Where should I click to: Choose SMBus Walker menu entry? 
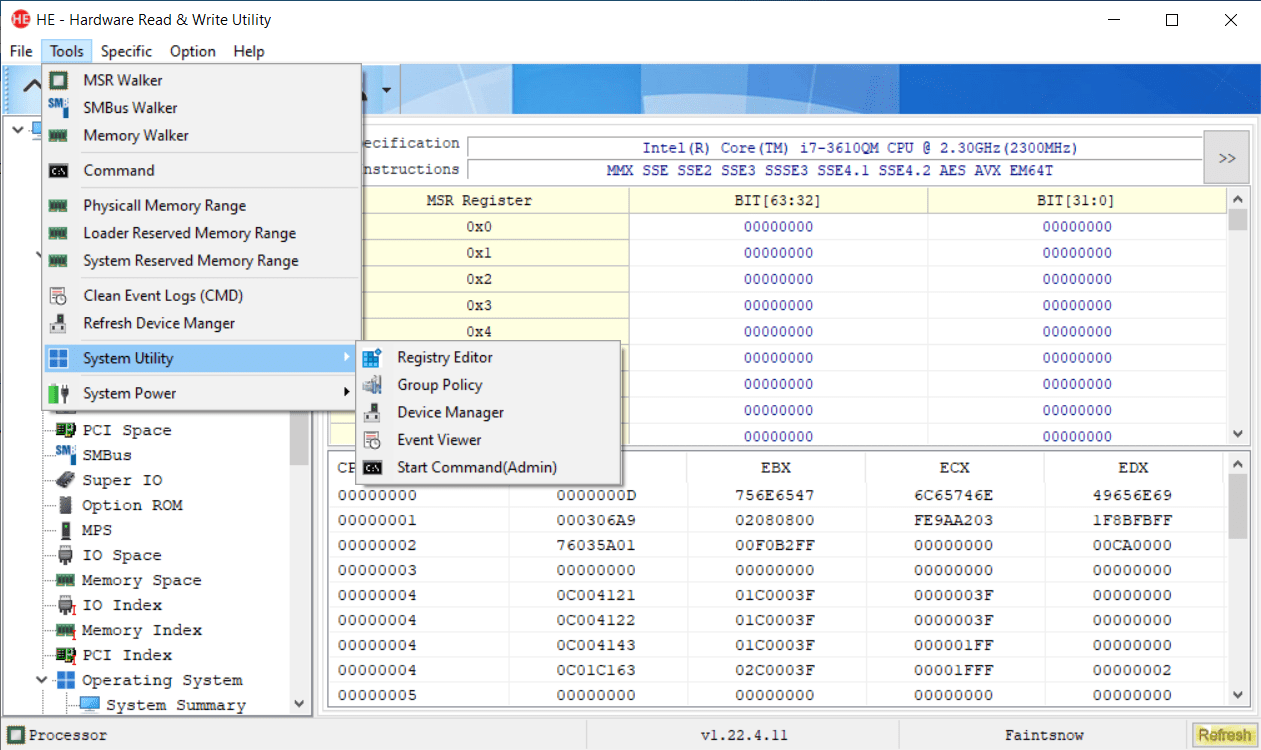click(201, 107)
